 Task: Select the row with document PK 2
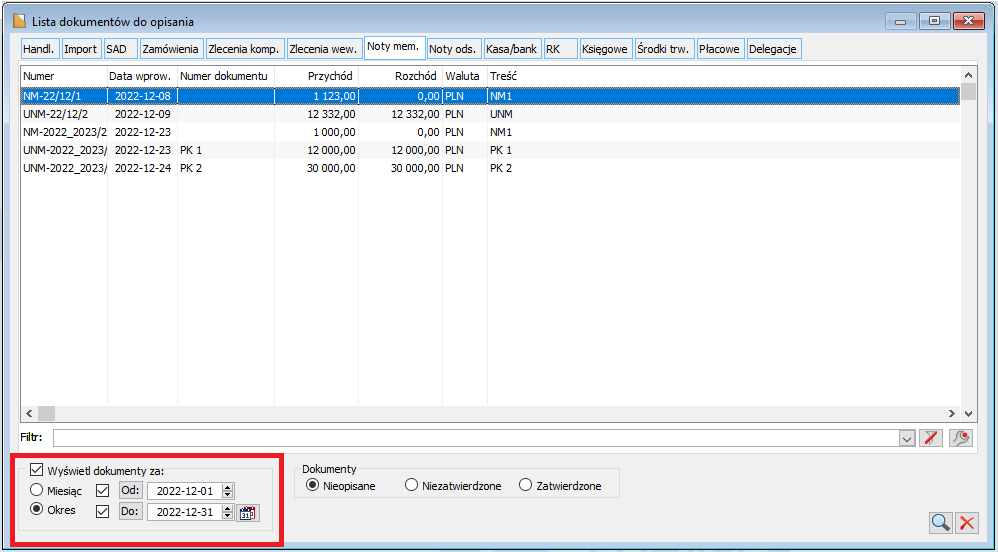click(490, 168)
